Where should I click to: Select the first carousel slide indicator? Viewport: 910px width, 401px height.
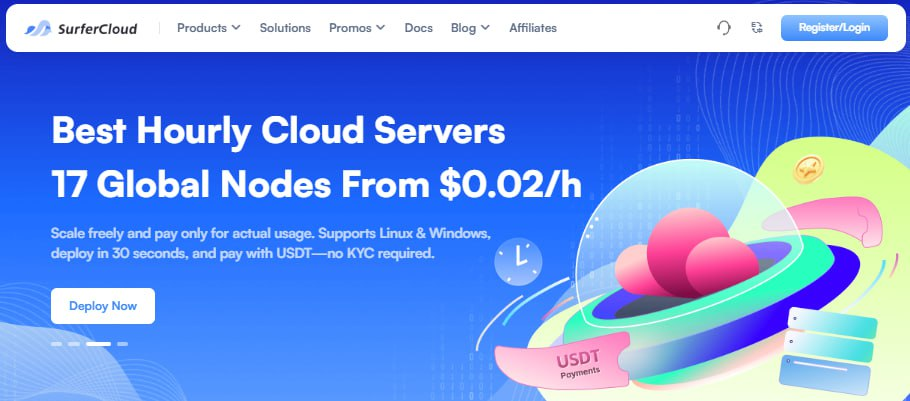point(56,344)
